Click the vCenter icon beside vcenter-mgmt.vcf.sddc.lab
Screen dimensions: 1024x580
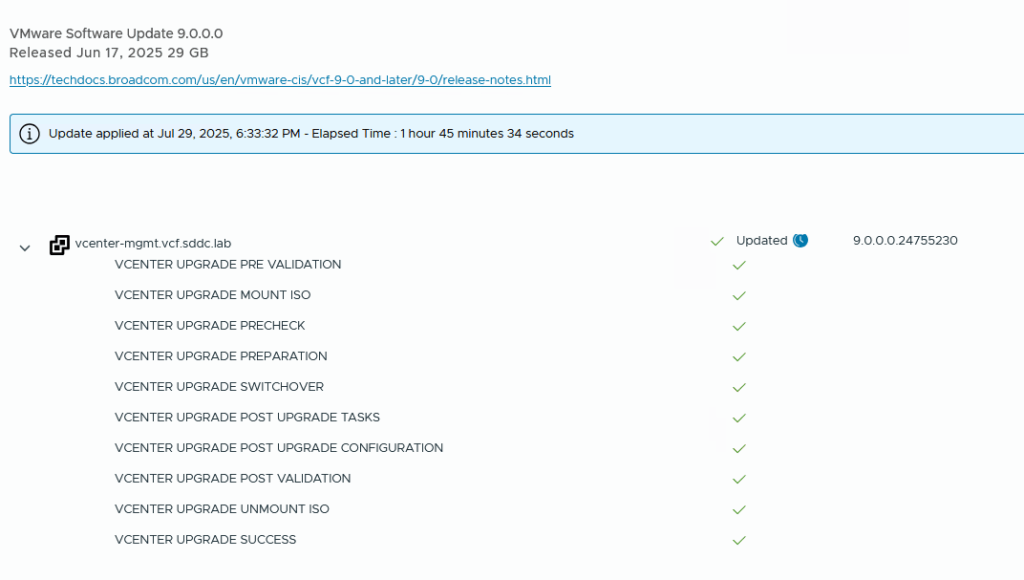coord(60,245)
